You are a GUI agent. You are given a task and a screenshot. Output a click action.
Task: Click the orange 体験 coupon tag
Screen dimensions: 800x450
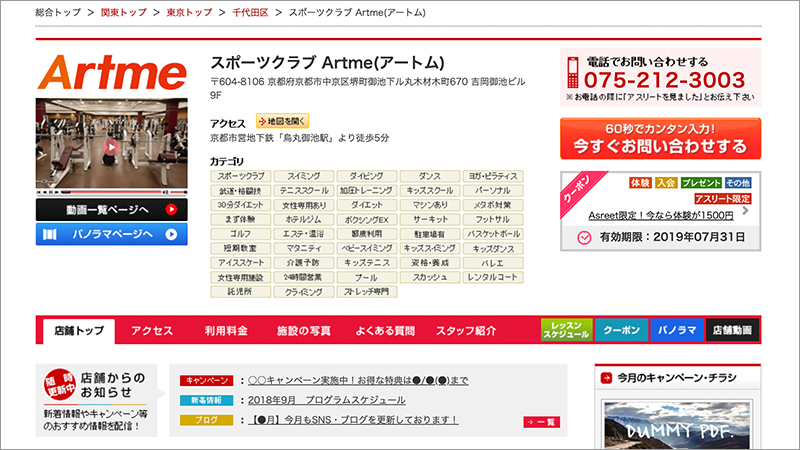coord(640,183)
